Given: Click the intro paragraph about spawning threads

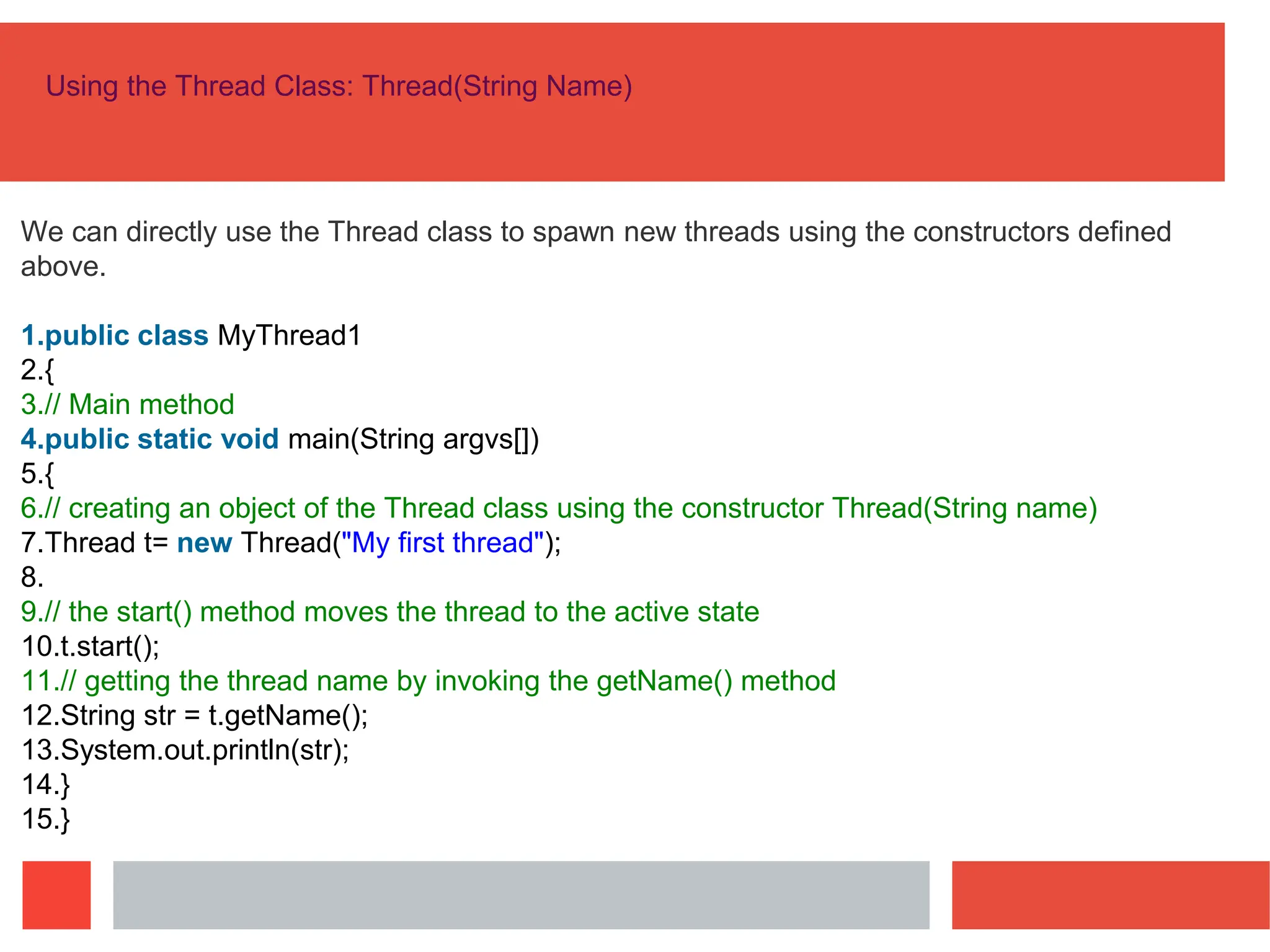Looking at the screenshot, I should [x=596, y=249].
